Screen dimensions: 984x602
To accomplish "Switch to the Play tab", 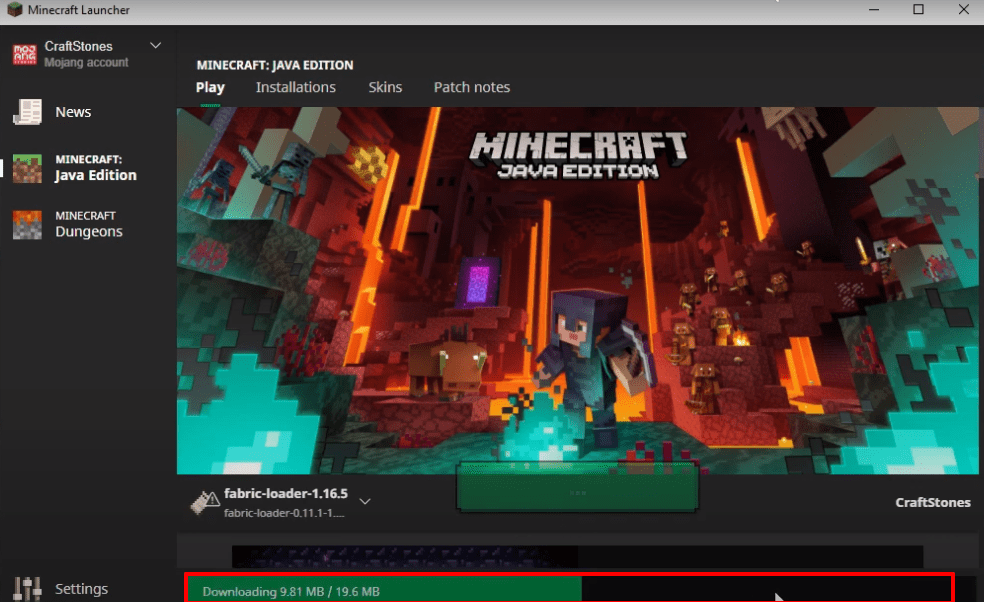I will 210,87.
